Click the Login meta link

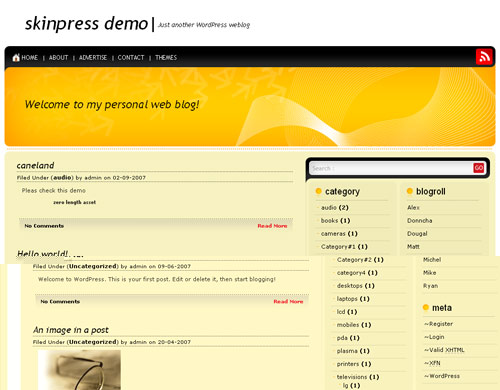[x=434, y=337]
